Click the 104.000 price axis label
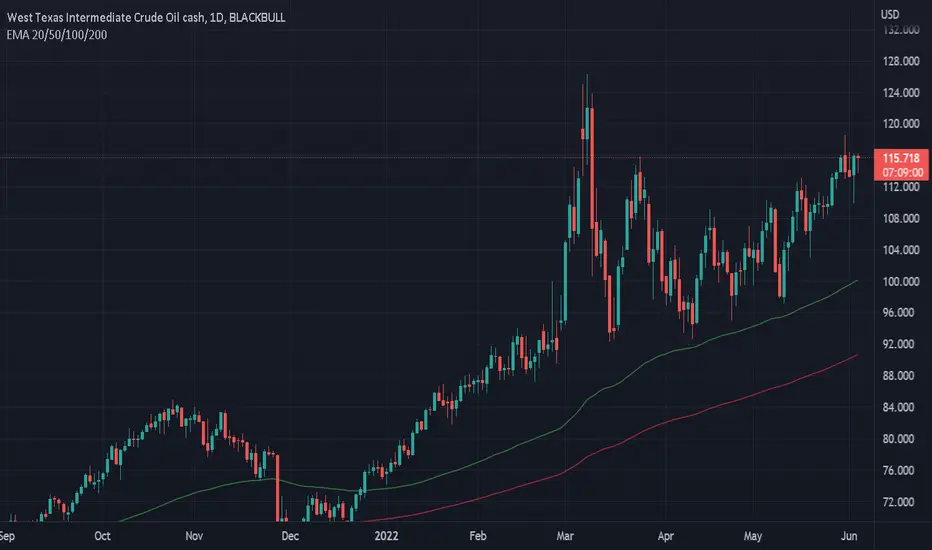Screen dimensions: 932x550 click(901, 250)
